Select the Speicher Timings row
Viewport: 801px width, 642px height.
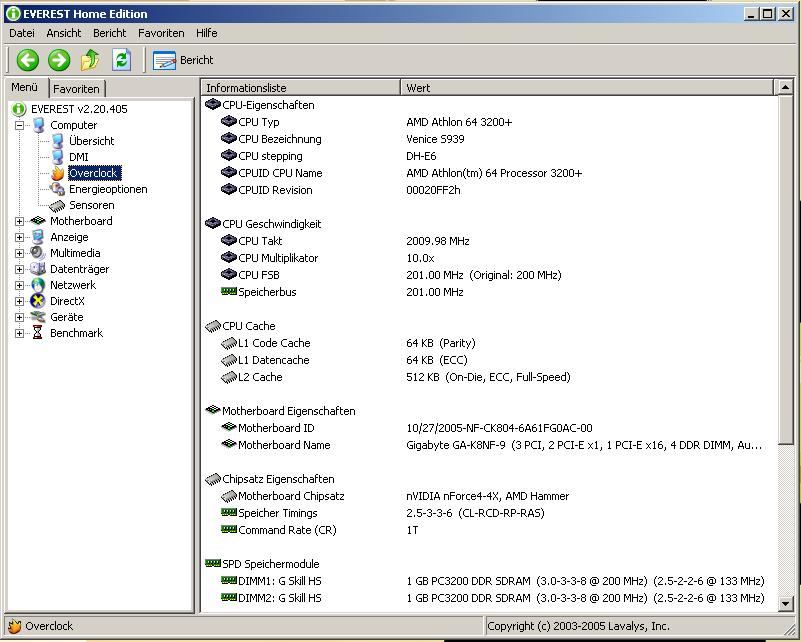(490, 513)
